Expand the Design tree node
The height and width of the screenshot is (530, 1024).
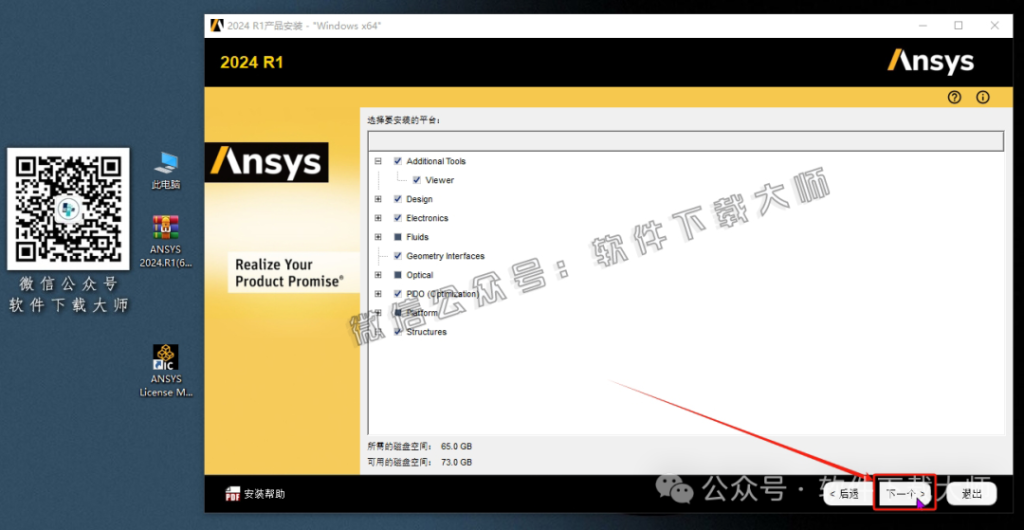tap(377, 198)
